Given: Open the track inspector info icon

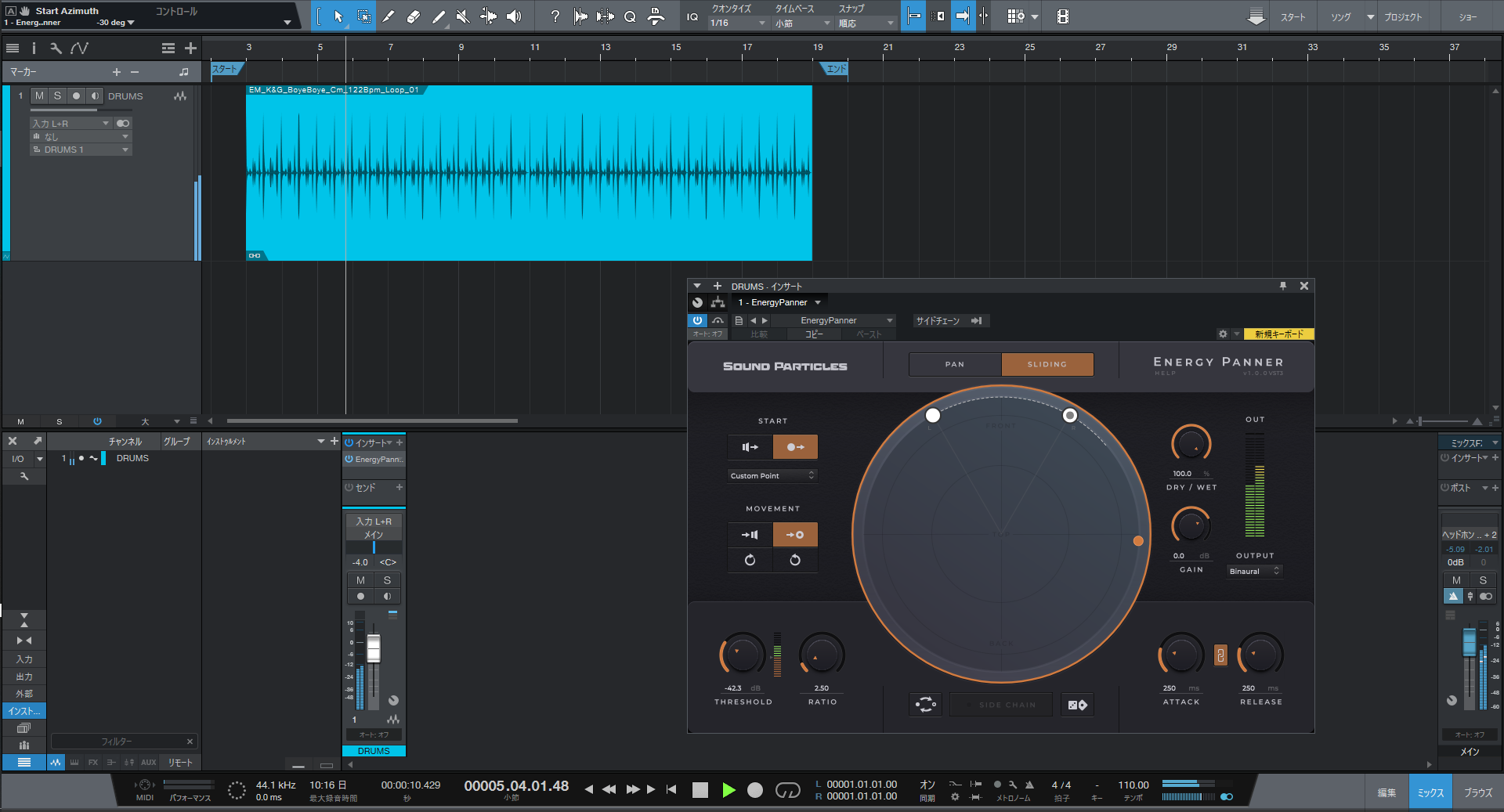Looking at the screenshot, I should [x=34, y=49].
